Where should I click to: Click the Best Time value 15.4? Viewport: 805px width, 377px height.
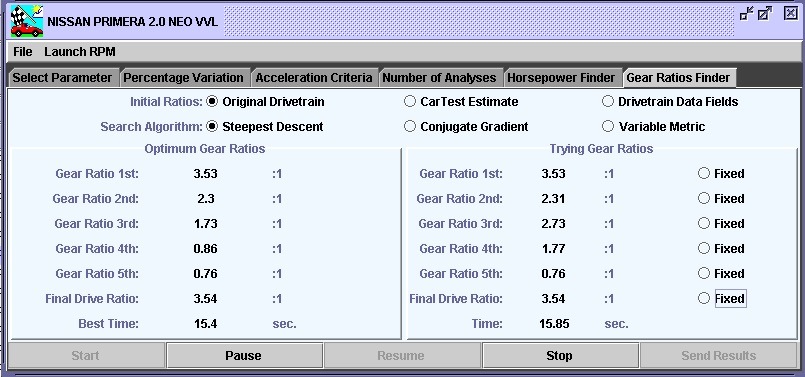click(205, 324)
